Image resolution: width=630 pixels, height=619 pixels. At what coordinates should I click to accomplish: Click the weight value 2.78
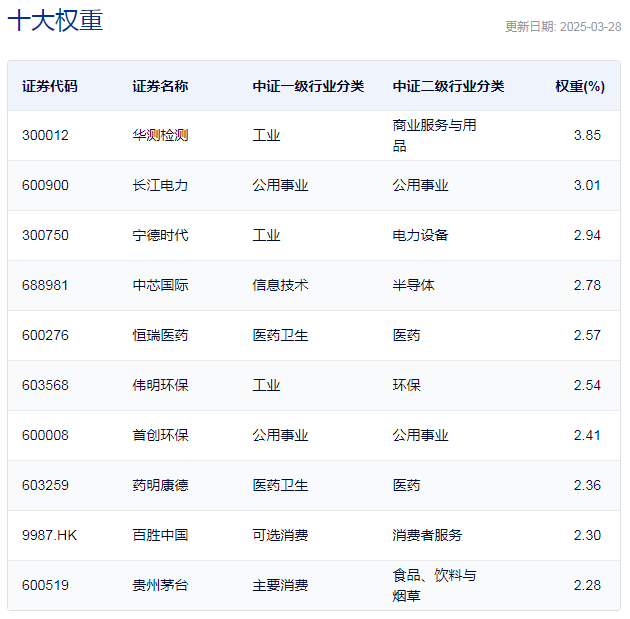(x=587, y=285)
